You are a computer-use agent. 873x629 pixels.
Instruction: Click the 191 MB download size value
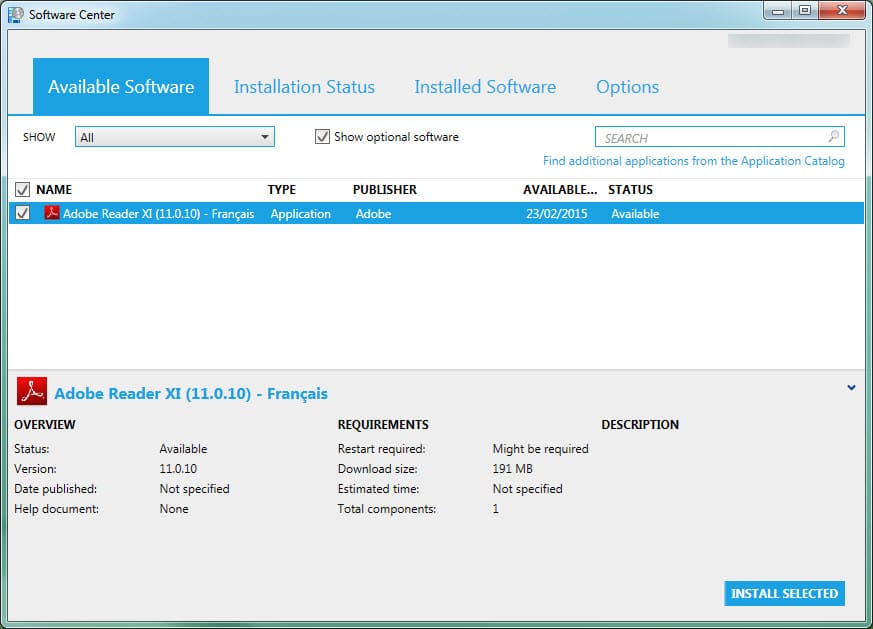tap(512, 469)
